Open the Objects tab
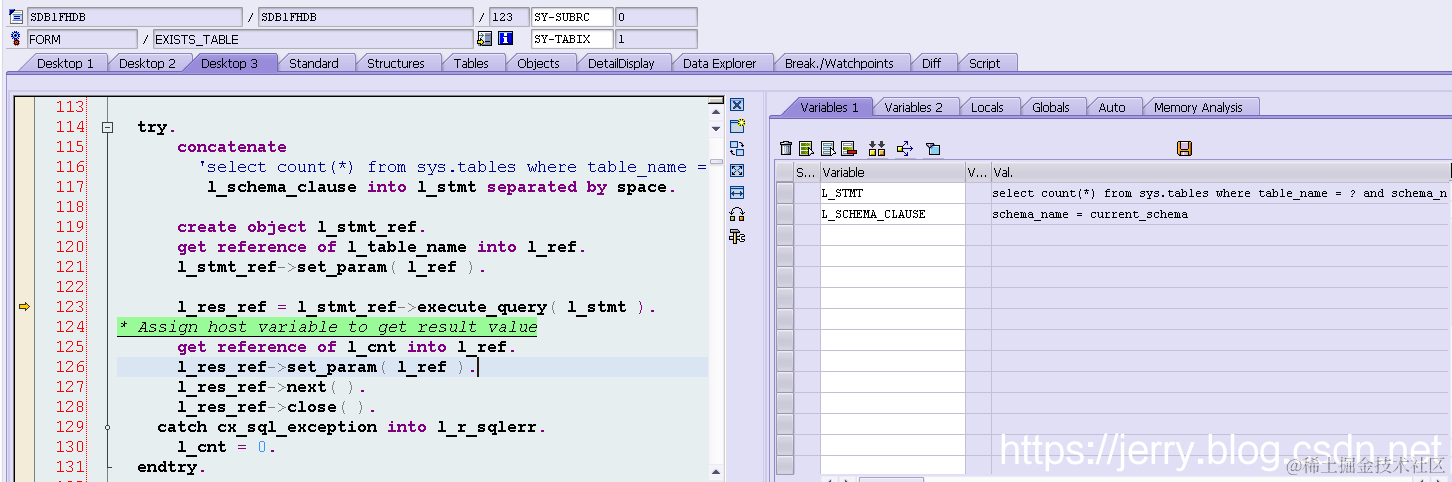 (x=538, y=63)
